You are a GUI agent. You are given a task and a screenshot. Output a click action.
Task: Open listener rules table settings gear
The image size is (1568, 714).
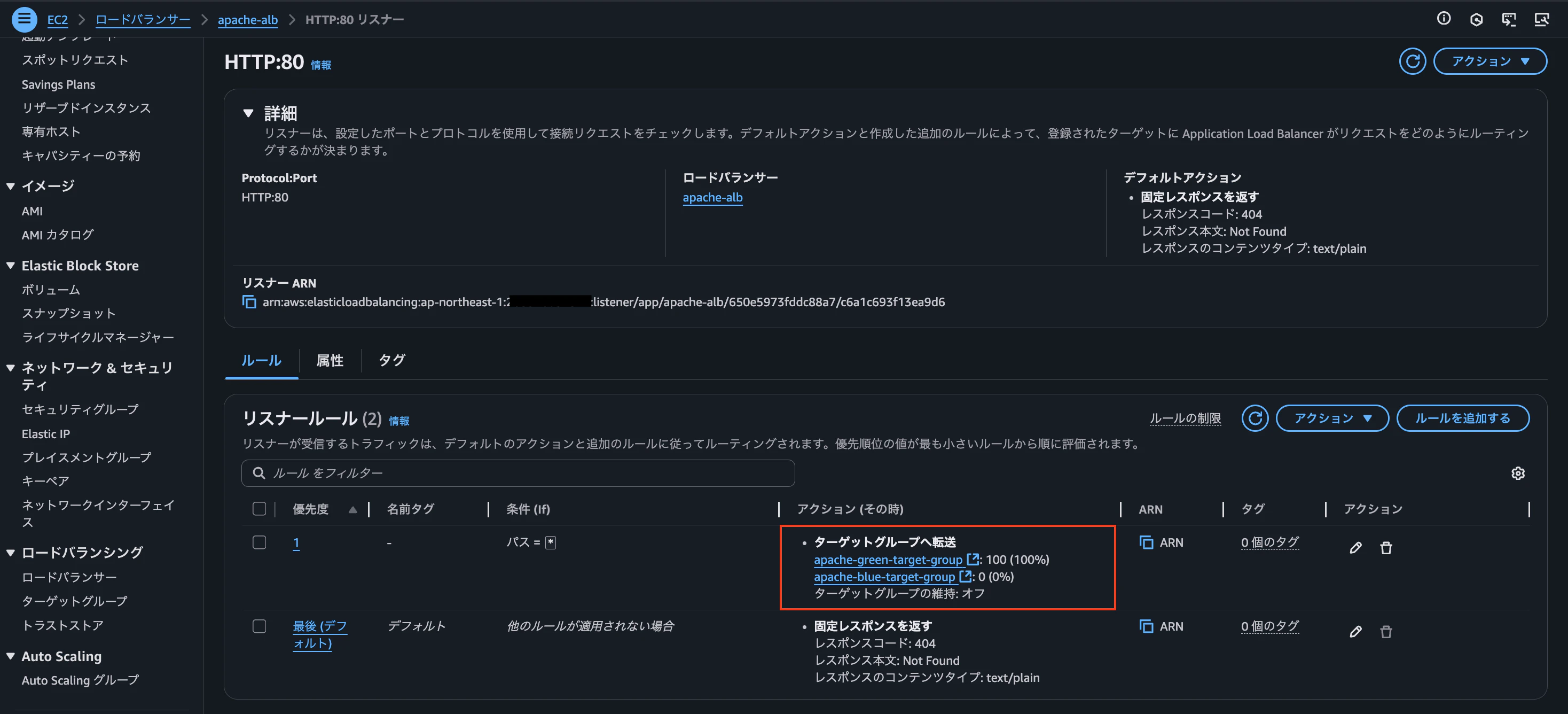[x=1517, y=474]
